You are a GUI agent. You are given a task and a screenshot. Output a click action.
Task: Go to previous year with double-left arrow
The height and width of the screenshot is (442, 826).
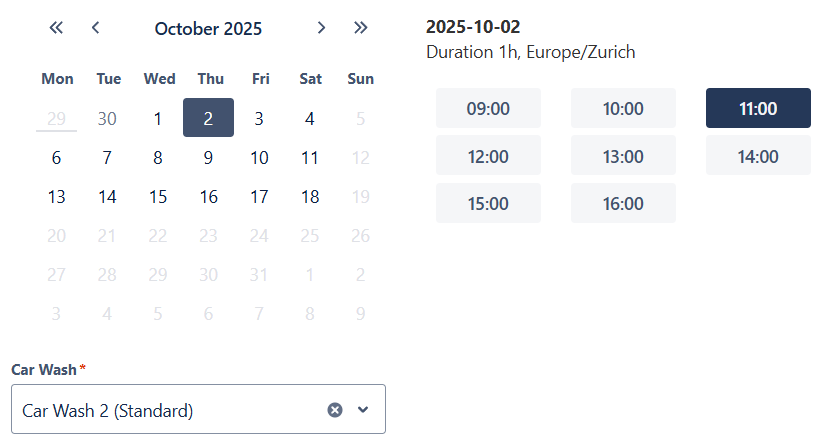pos(56,28)
